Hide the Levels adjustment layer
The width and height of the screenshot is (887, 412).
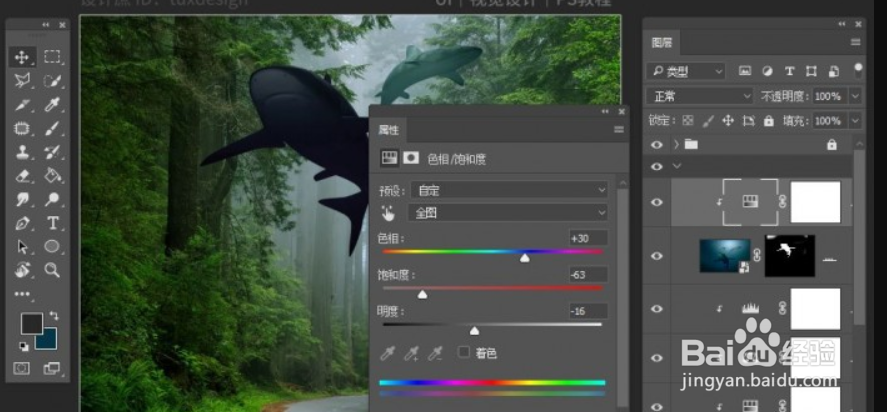657,309
